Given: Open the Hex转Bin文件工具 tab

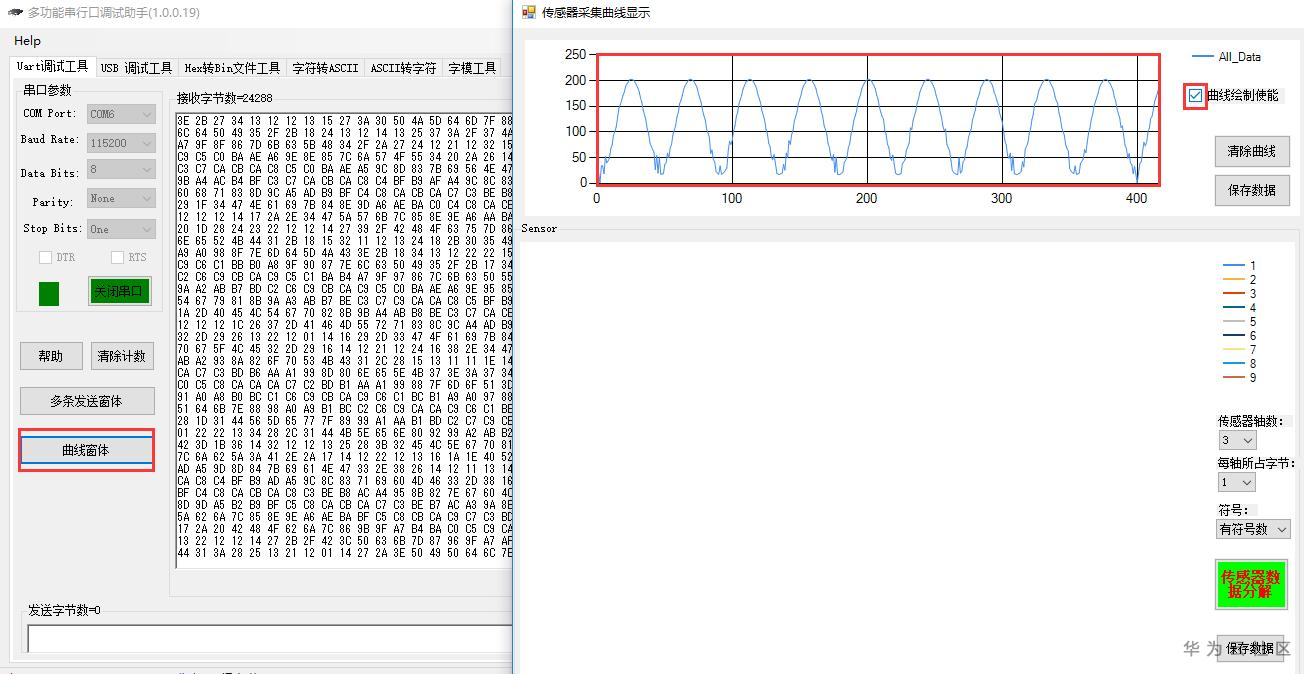Looking at the screenshot, I should [232, 68].
